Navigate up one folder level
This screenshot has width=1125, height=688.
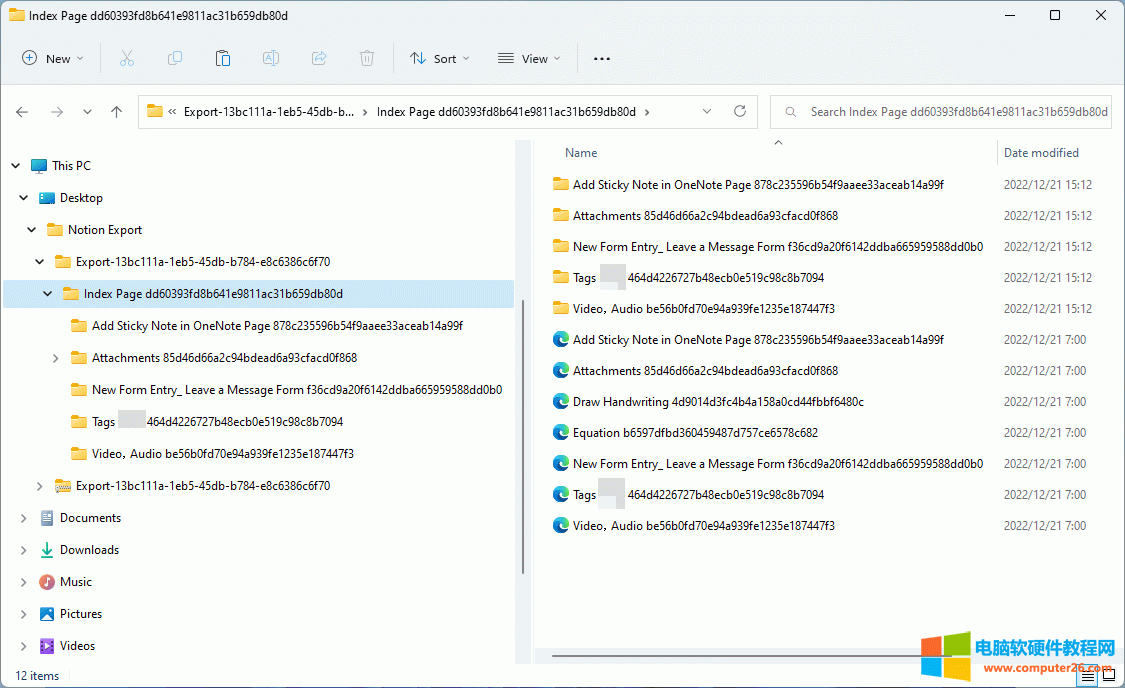click(116, 112)
